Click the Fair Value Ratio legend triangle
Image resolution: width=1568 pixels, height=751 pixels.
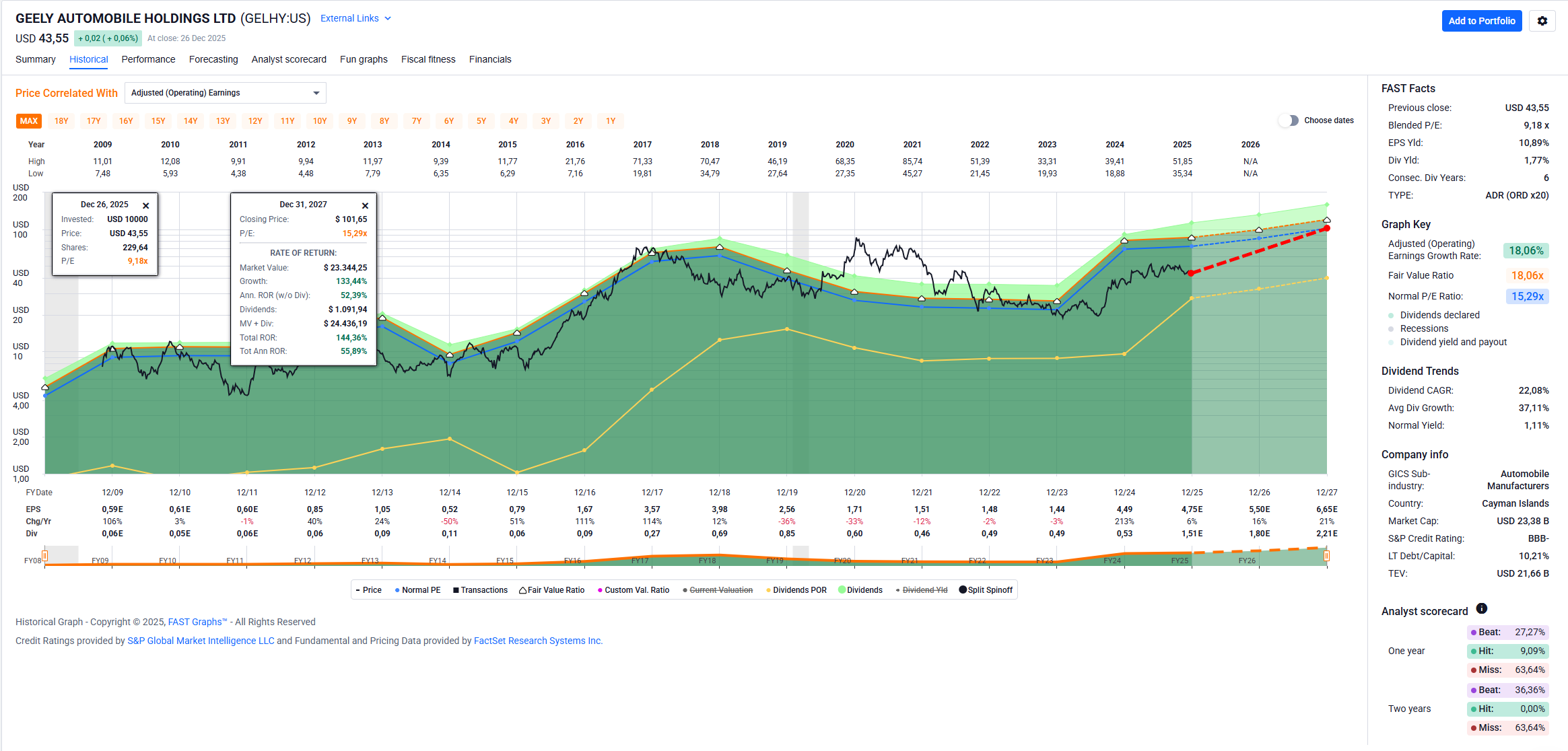[x=523, y=590]
